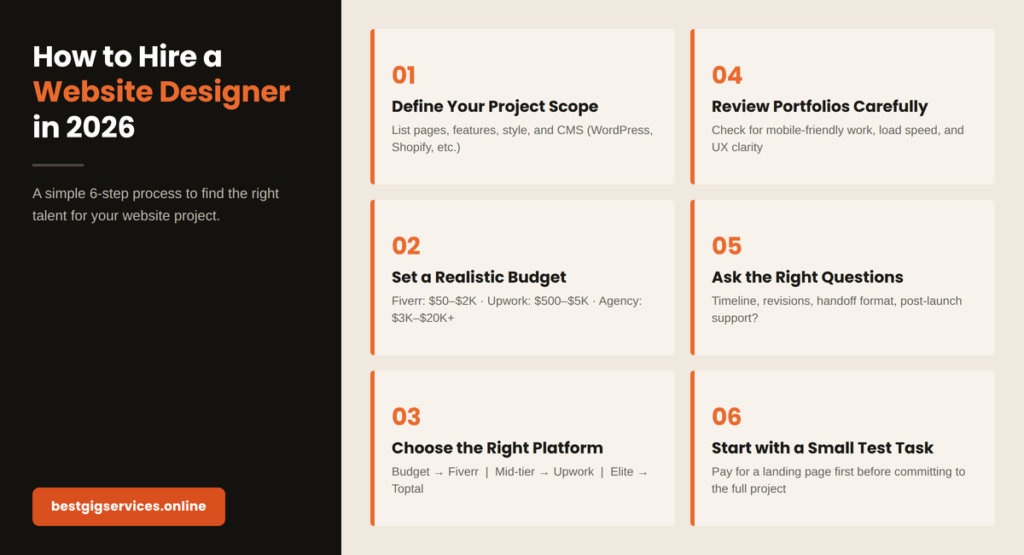Click the orange 'Website Designer' heading text
This screenshot has width=1024, height=555.
pyautogui.click(x=161, y=91)
